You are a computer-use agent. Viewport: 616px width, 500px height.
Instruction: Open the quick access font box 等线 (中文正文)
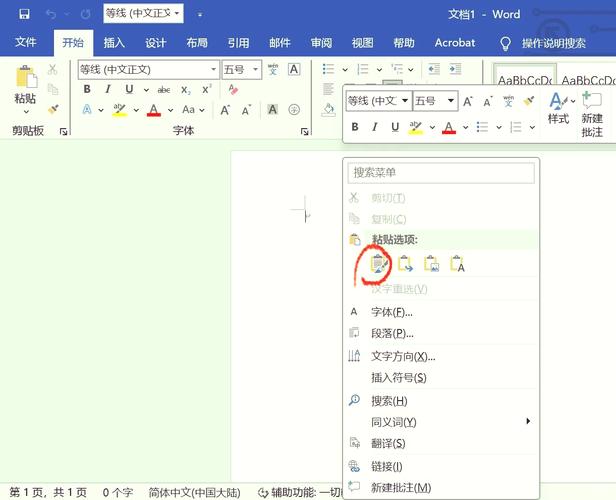coord(143,14)
